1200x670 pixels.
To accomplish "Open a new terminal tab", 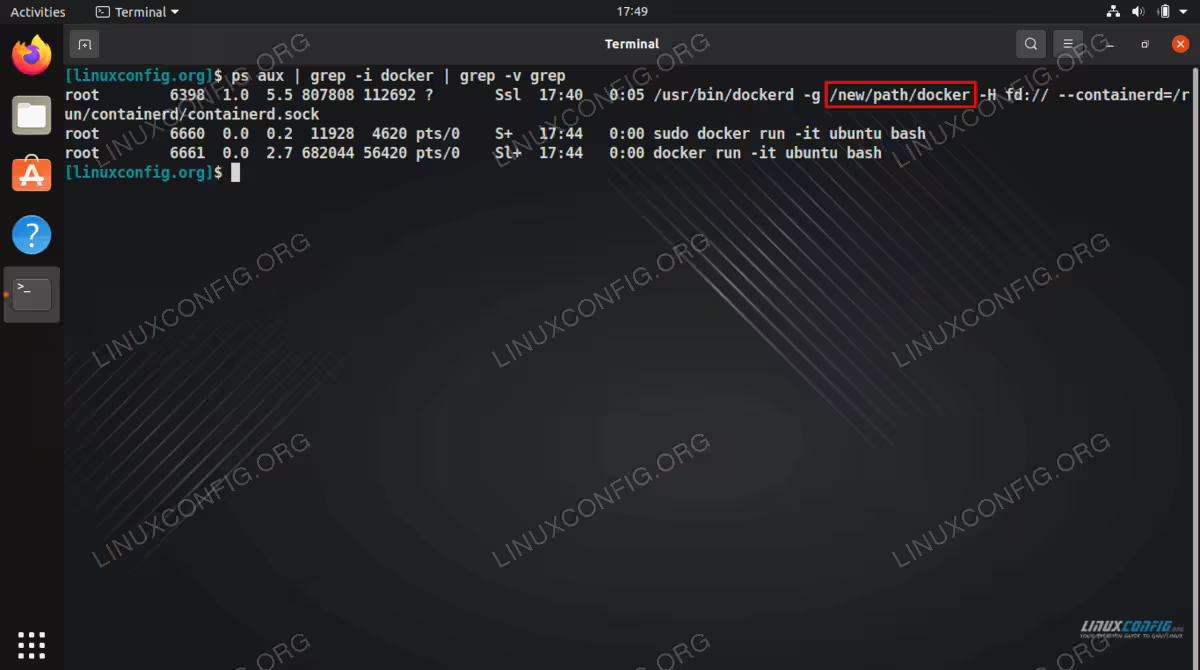I will point(85,44).
